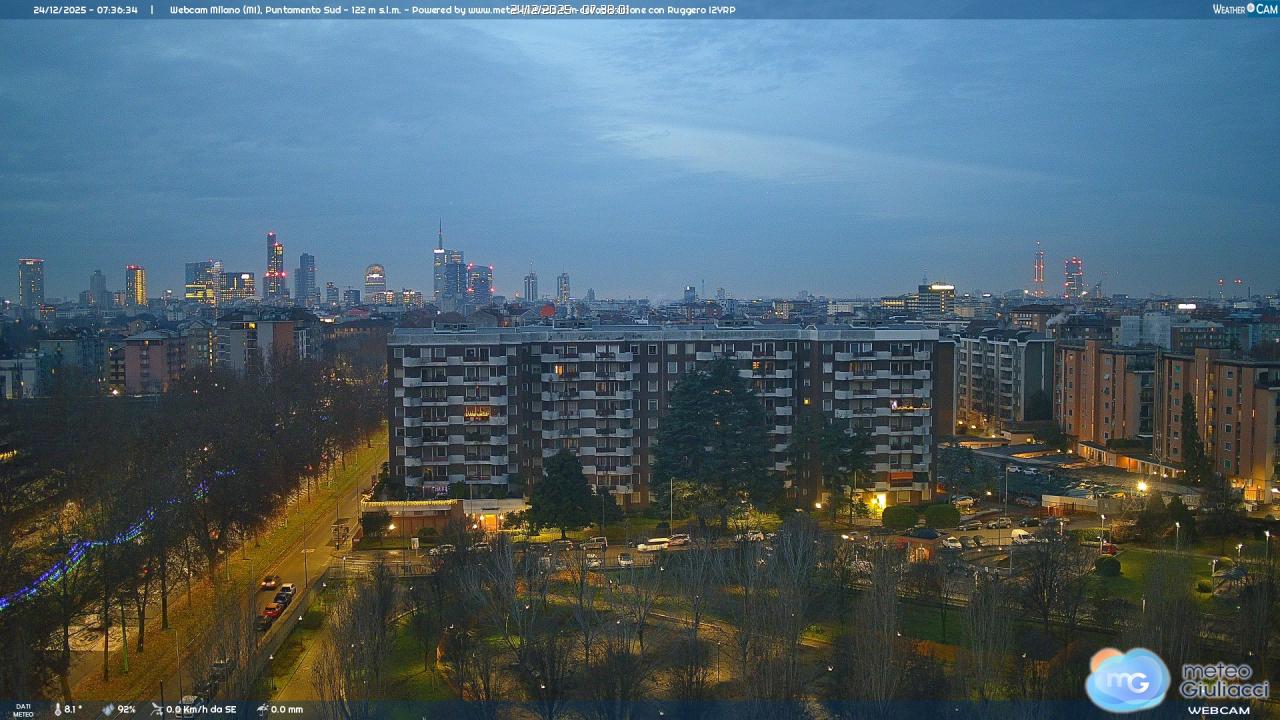Click the 24/12/2025 07:36:34 timestamp
This screenshot has height=720, width=1280.
(x=85, y=10)
